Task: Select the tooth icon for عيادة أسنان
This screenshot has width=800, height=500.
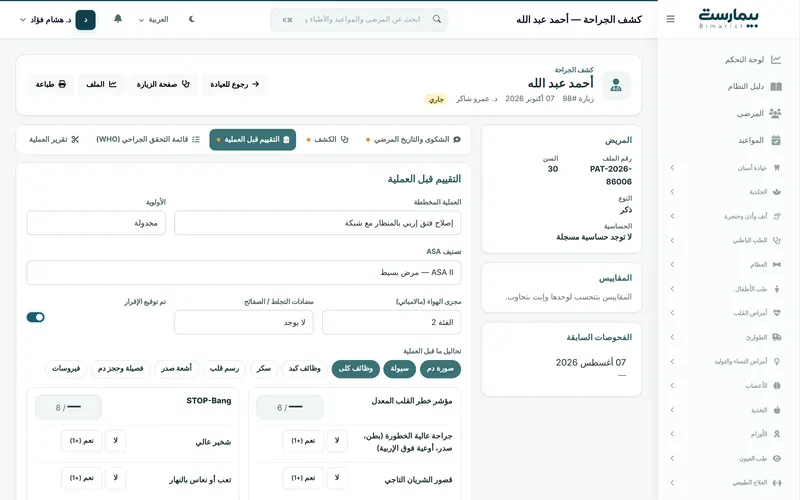Action: pos(777,167)
